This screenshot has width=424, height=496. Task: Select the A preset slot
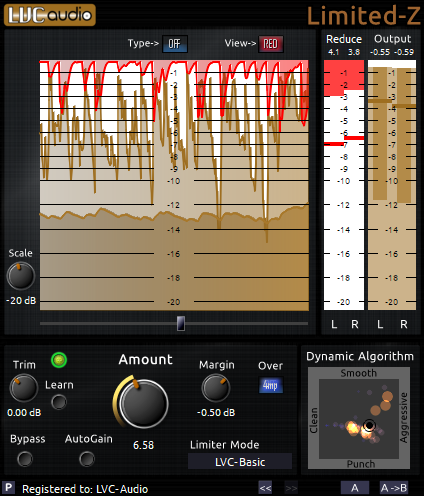(x=355, y=488)
